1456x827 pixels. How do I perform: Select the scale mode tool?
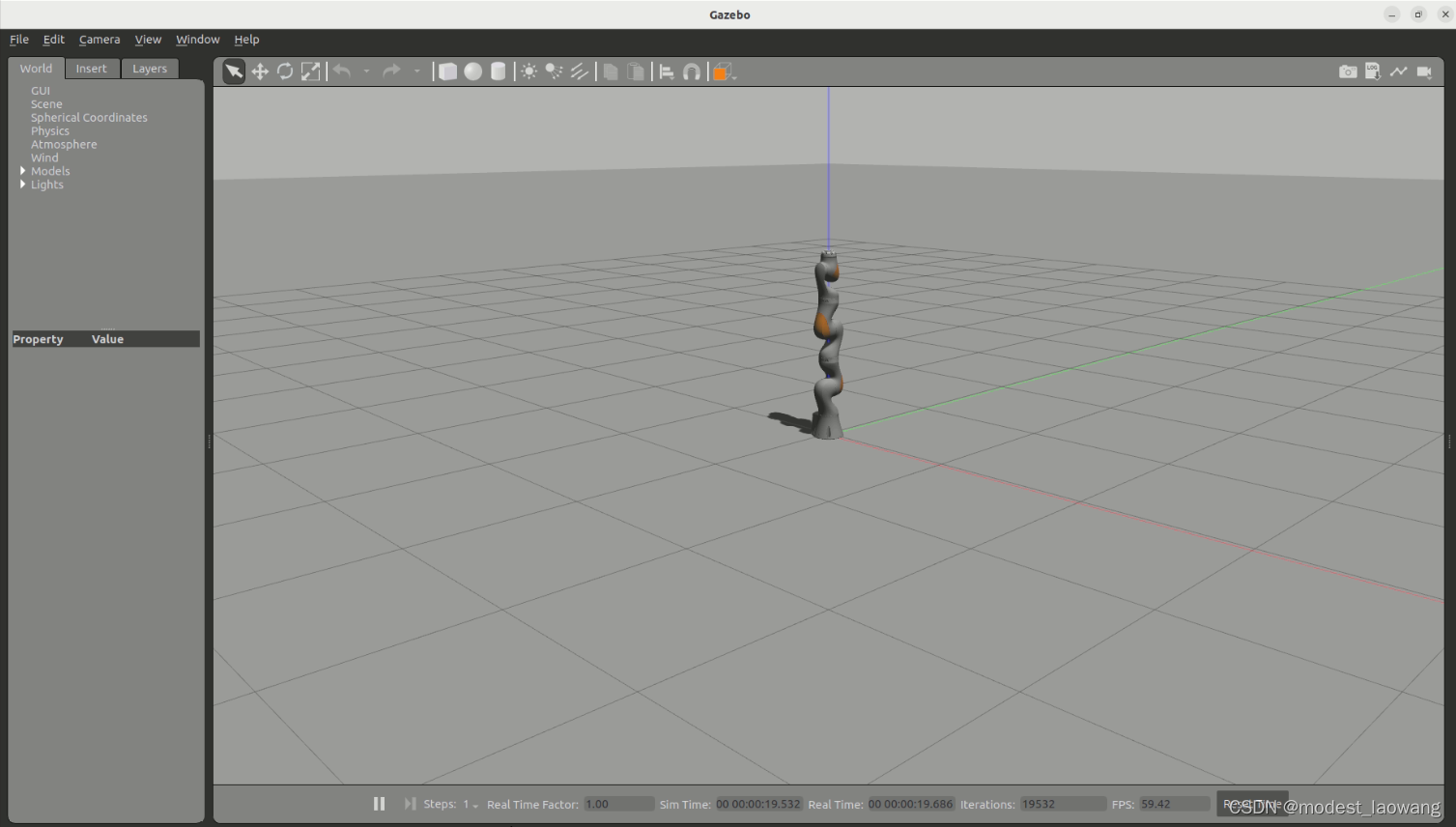[x=310, y=71]
